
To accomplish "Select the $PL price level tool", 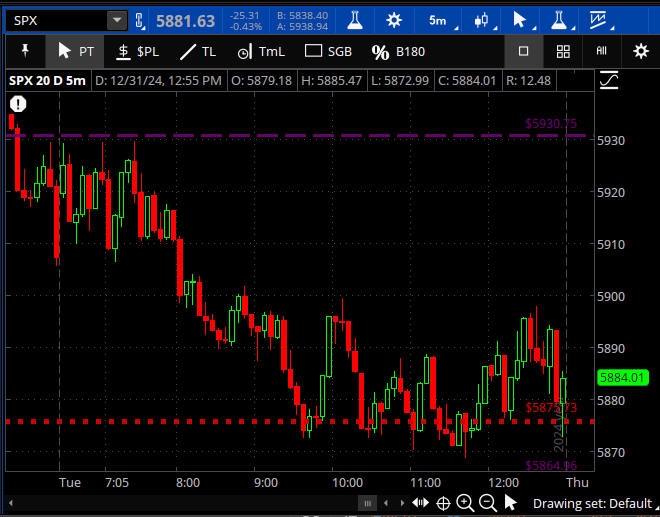I will 136,51.
